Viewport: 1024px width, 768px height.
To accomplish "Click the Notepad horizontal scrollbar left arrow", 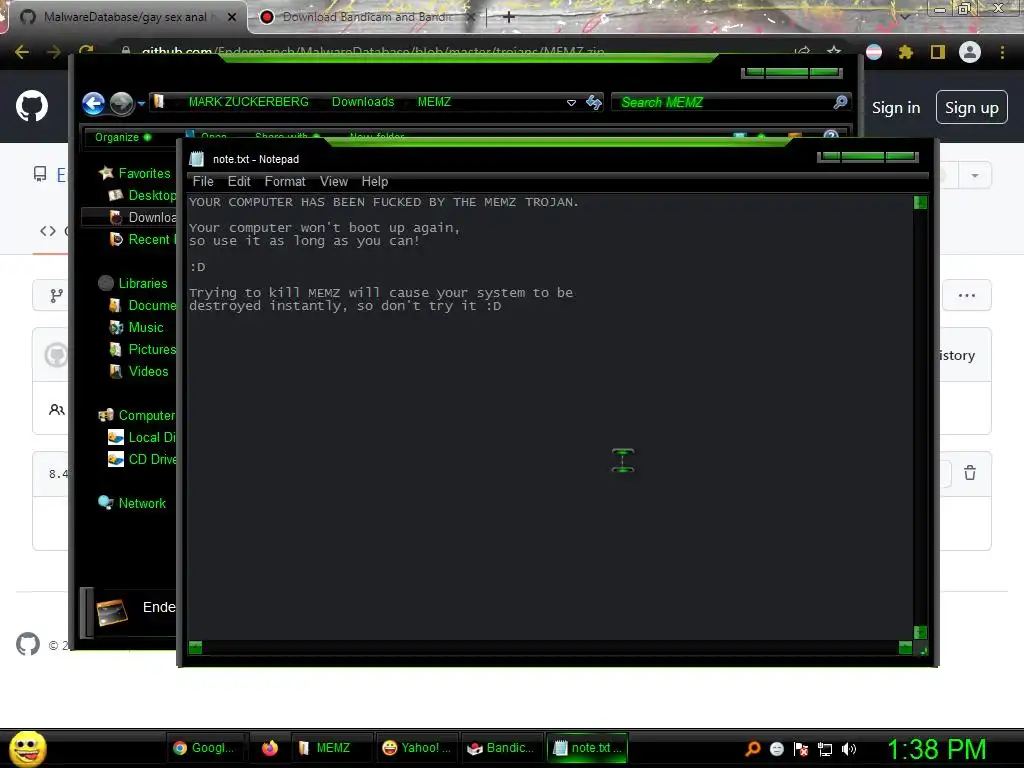I will coord(195,647).
